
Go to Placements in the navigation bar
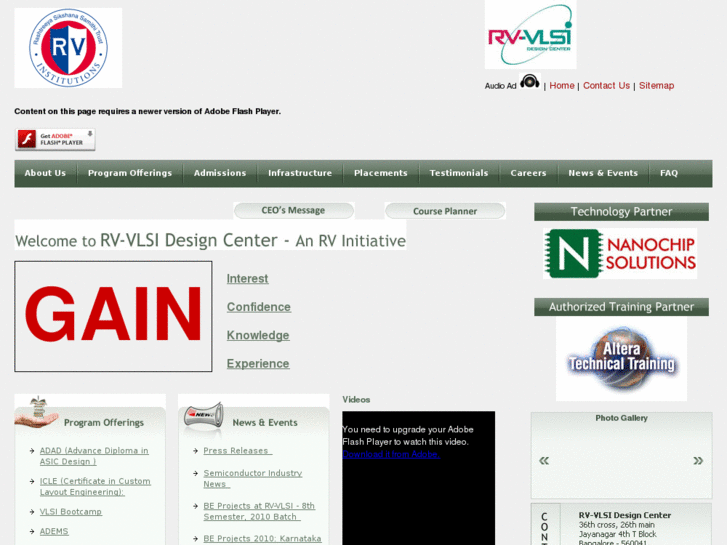pos(381,173)
